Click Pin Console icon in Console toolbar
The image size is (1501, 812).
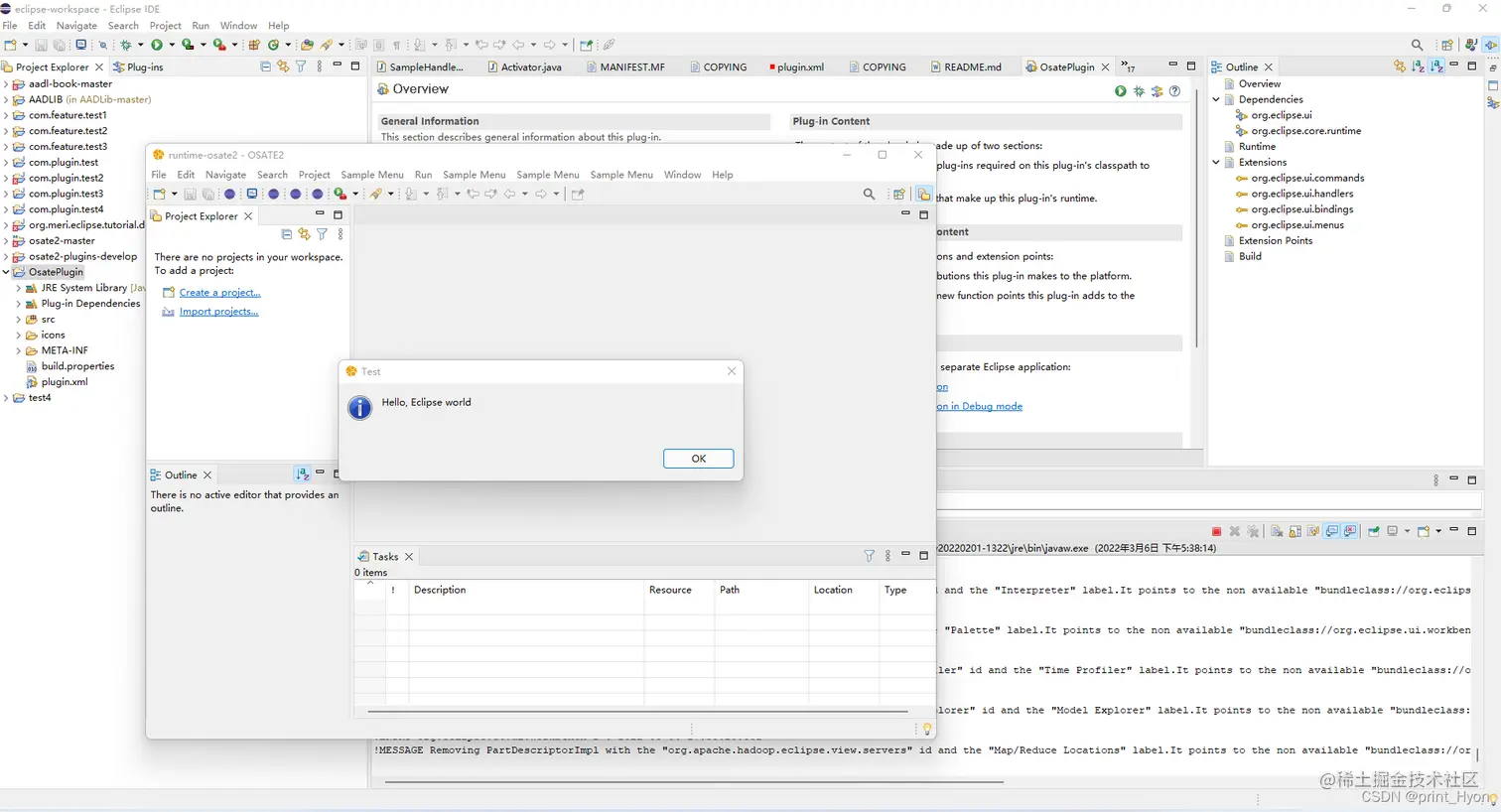pyautogui.click(x=1374, y=531)
